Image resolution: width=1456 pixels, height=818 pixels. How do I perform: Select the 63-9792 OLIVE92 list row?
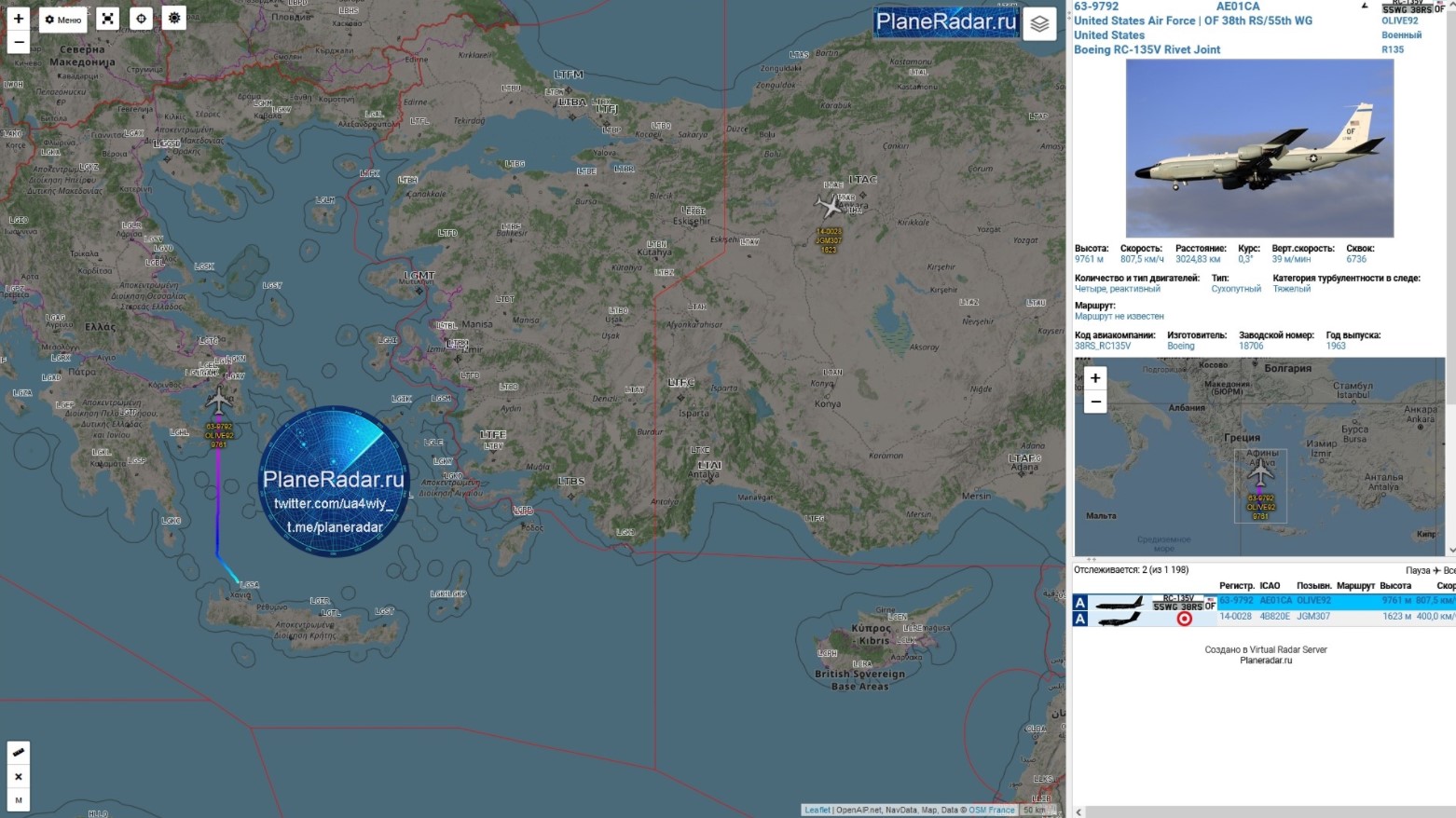[1264, 601]
